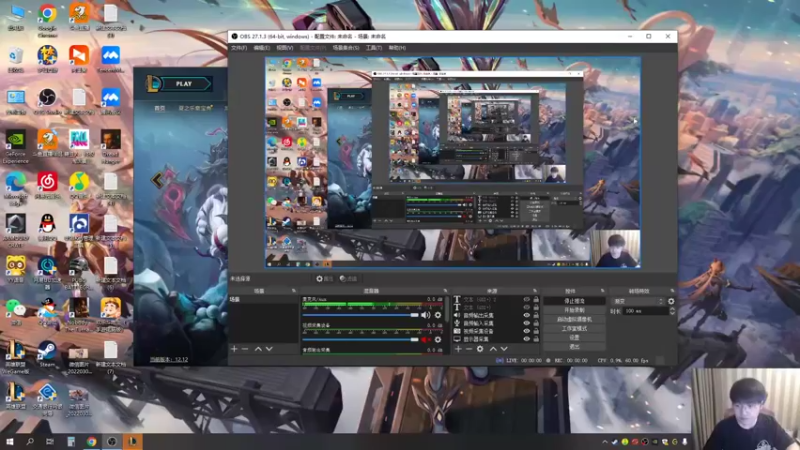Open Google Chrome desktop shortcut

click(47, 19)
